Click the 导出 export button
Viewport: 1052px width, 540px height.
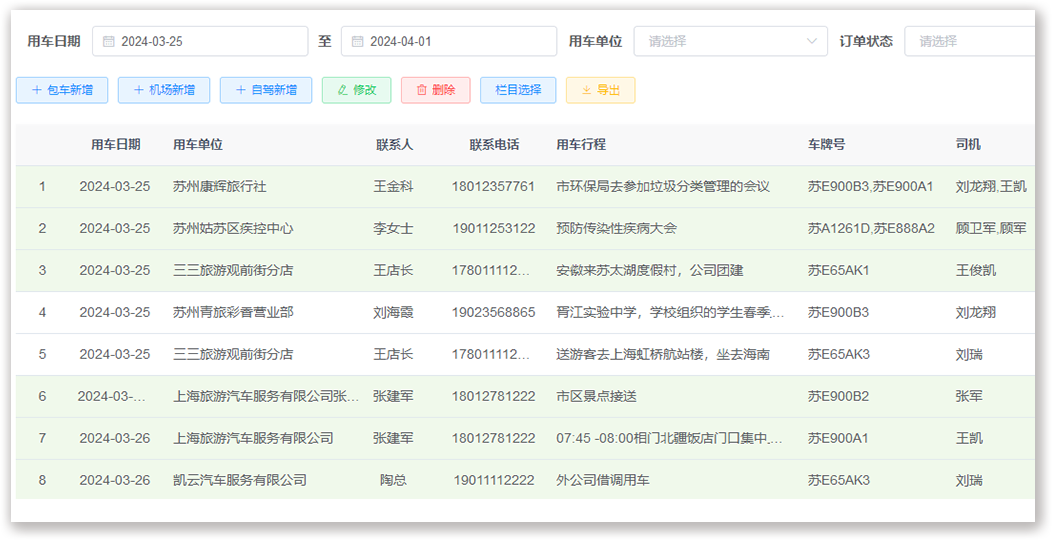point(600,90)
